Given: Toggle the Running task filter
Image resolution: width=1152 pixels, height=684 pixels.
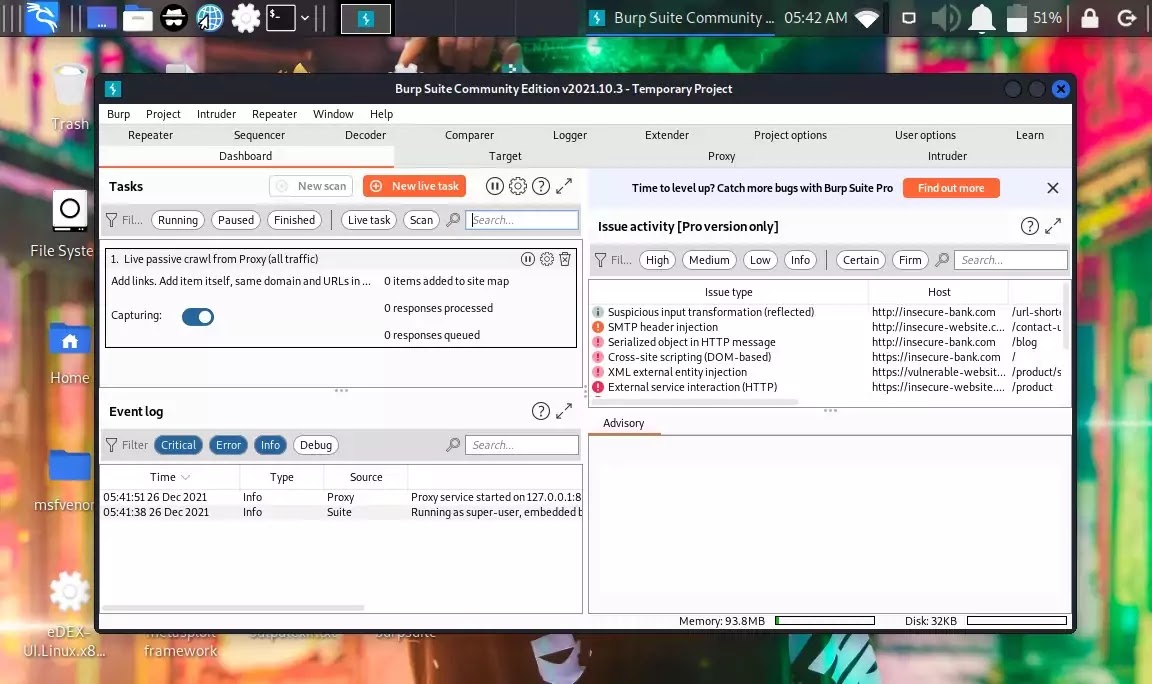Looking at the screenshot, I should click(x=178, y=220).
